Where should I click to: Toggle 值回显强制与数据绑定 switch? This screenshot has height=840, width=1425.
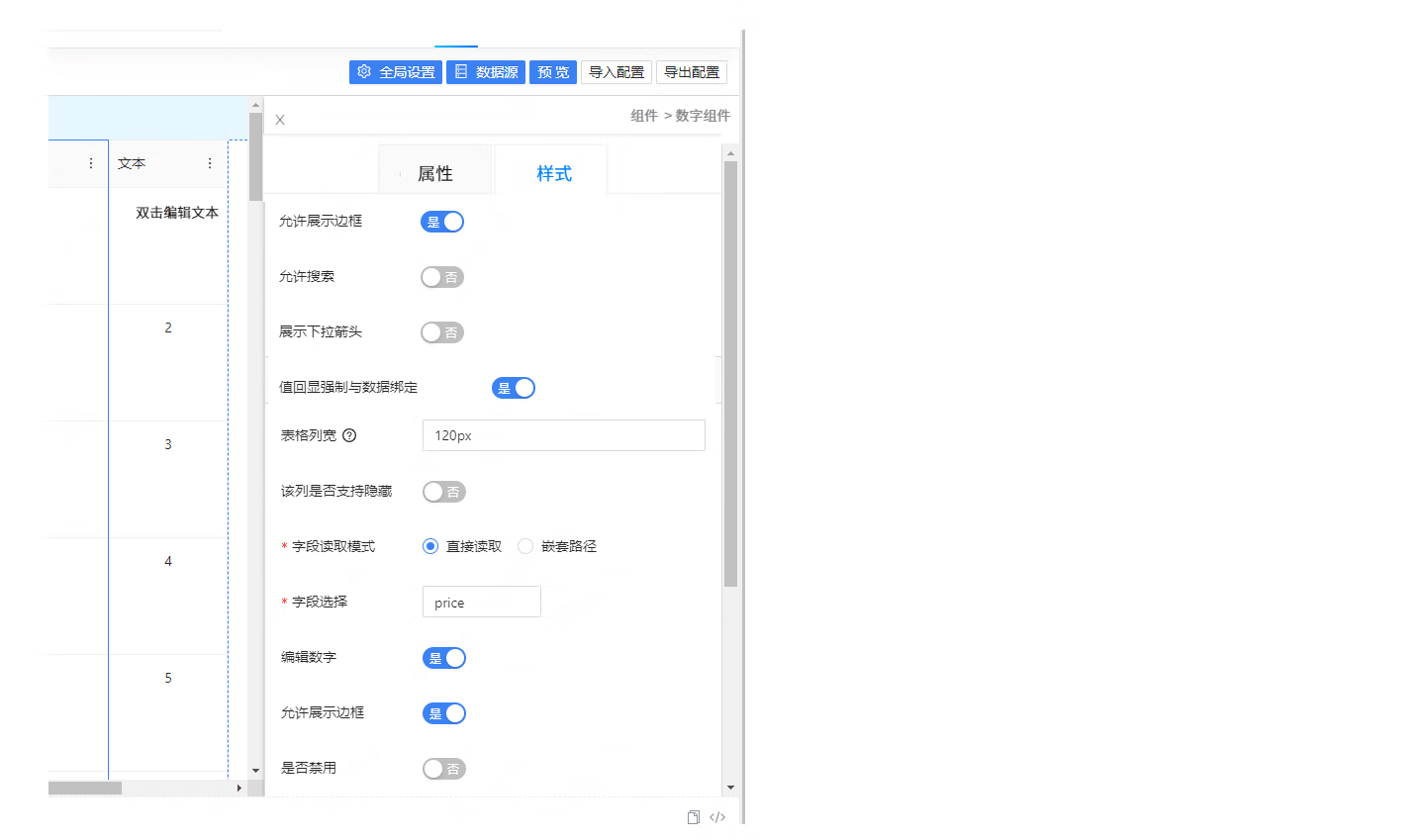pos(514,388)
